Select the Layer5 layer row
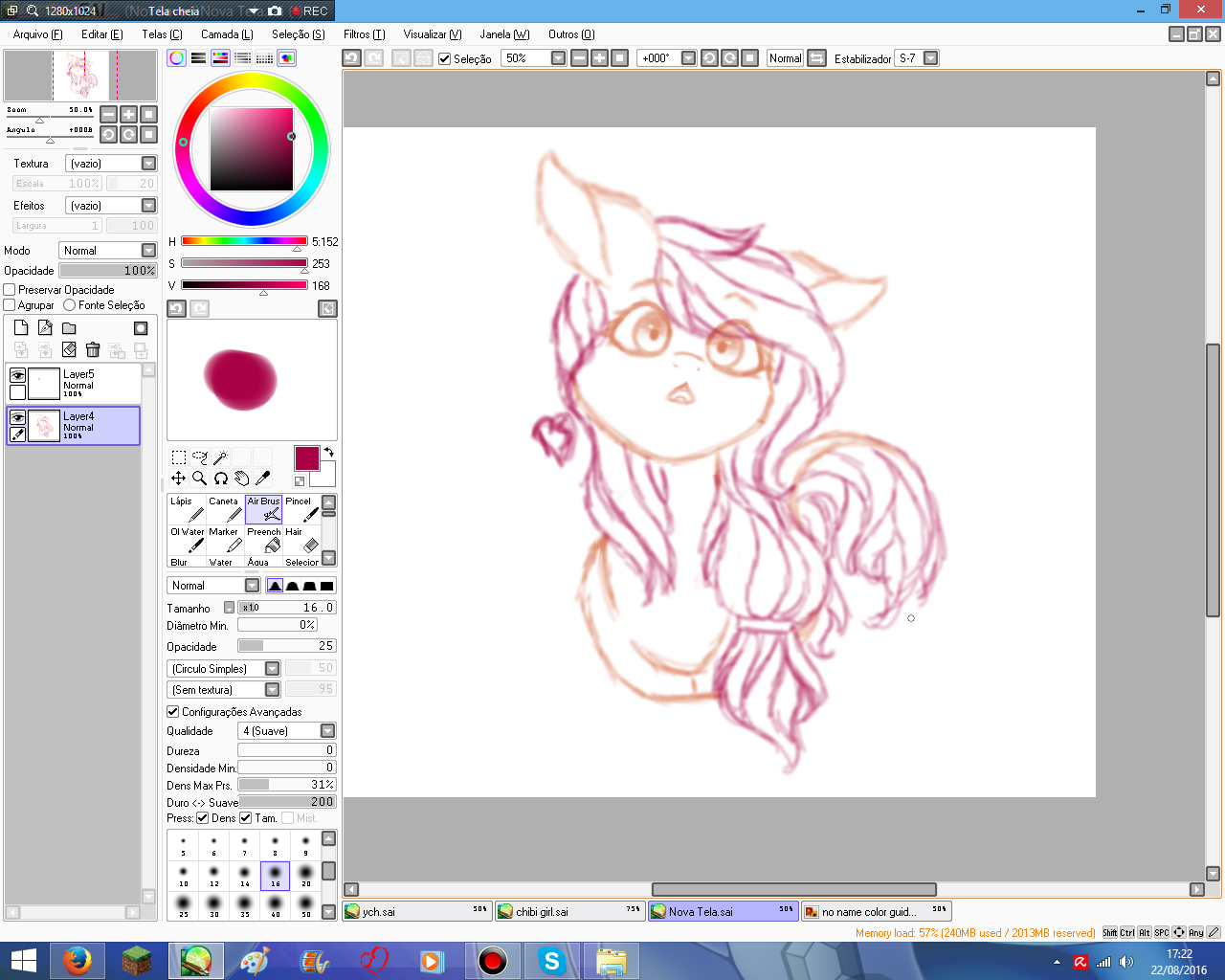 pyautogui.click(x=74, y=384)
